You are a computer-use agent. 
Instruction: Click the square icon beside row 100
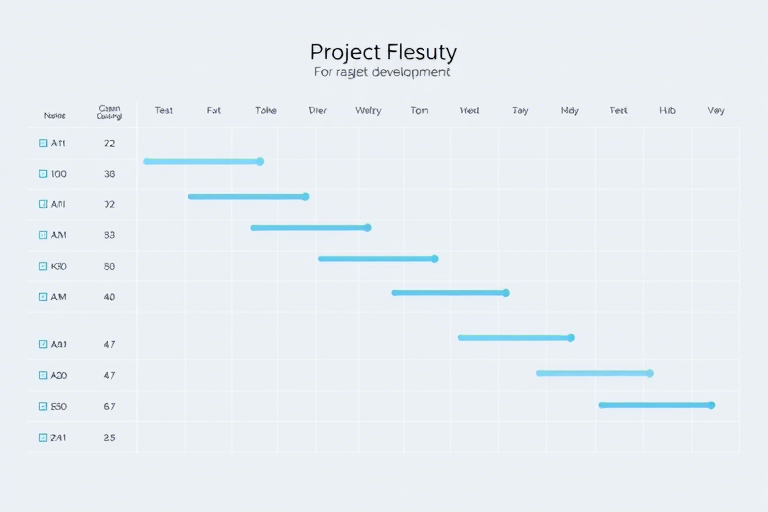[43, 174]
